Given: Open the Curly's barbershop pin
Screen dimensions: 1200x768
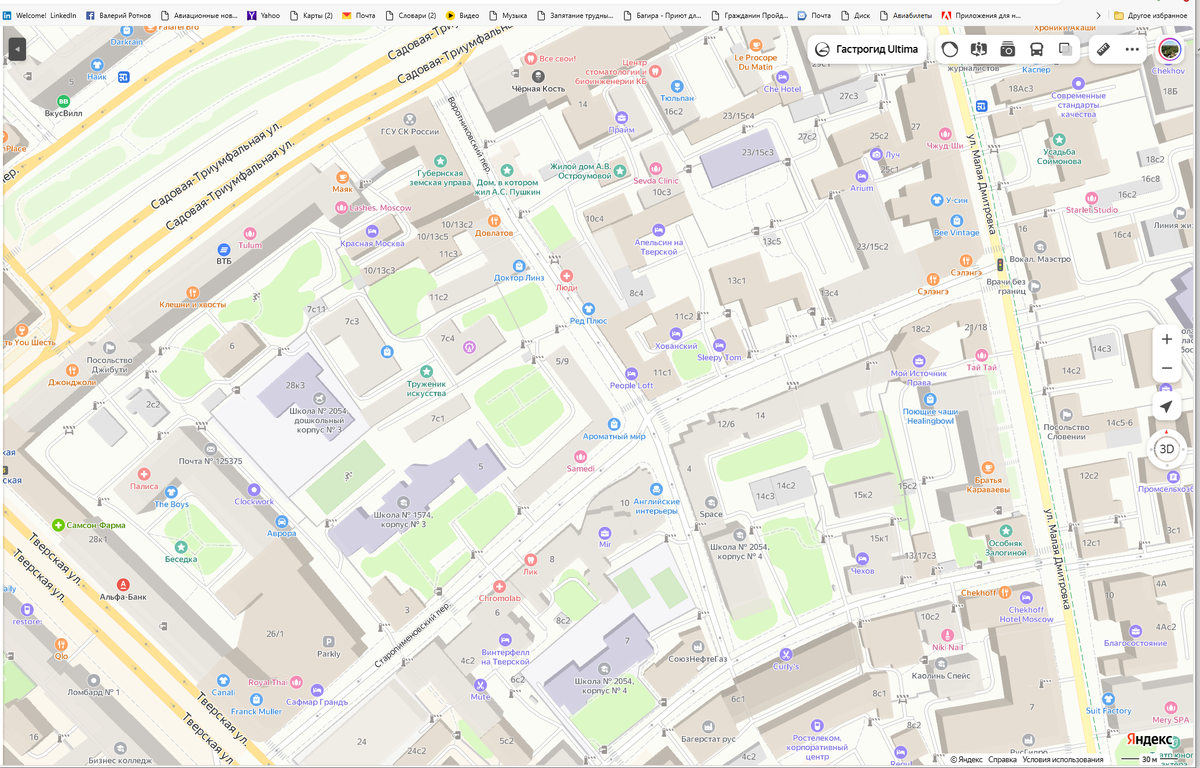Looking at the screenshot, I should (x=785, y=654).
